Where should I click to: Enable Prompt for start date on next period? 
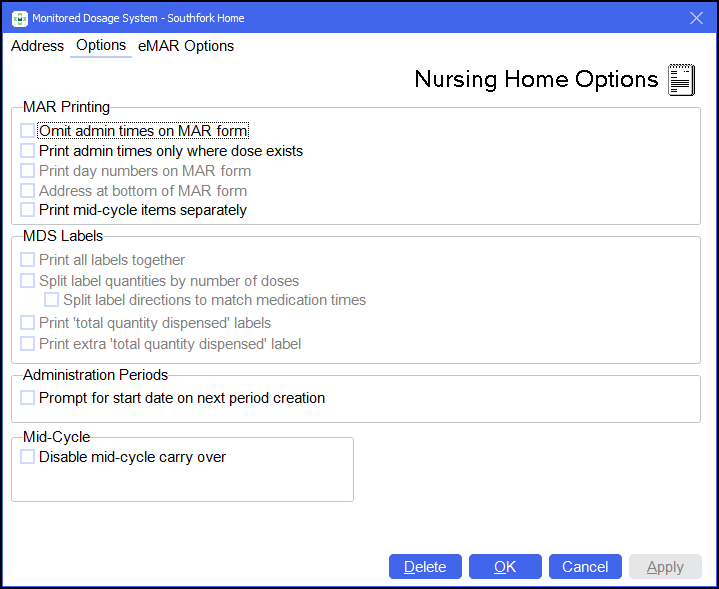(27, 398)
